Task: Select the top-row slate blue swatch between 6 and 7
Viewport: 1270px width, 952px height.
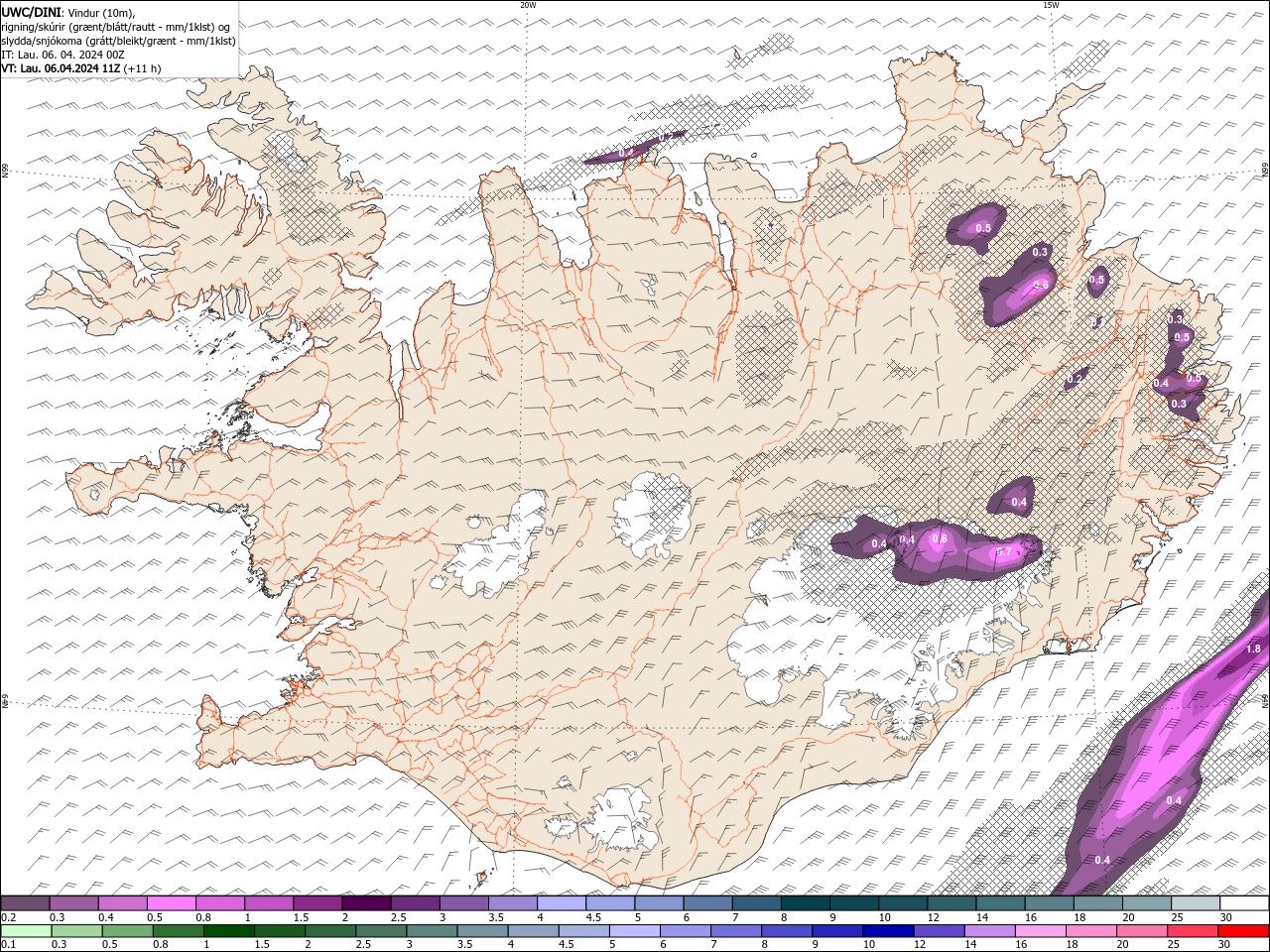Action: click(707, 903)
